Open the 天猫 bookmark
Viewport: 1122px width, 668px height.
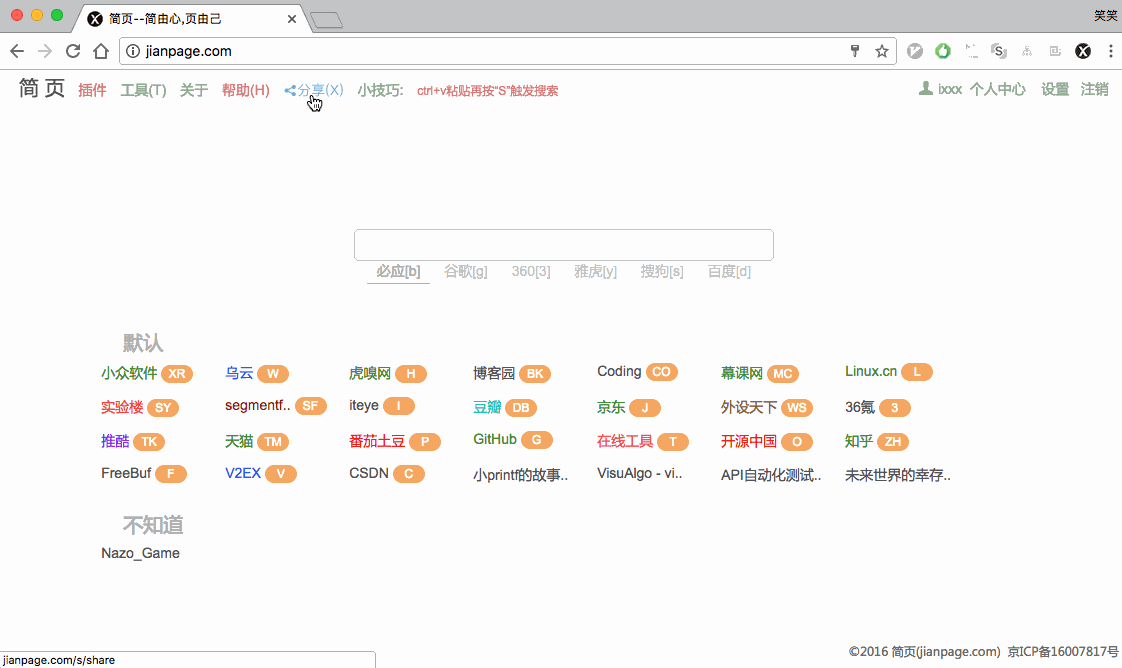(239, 441)
